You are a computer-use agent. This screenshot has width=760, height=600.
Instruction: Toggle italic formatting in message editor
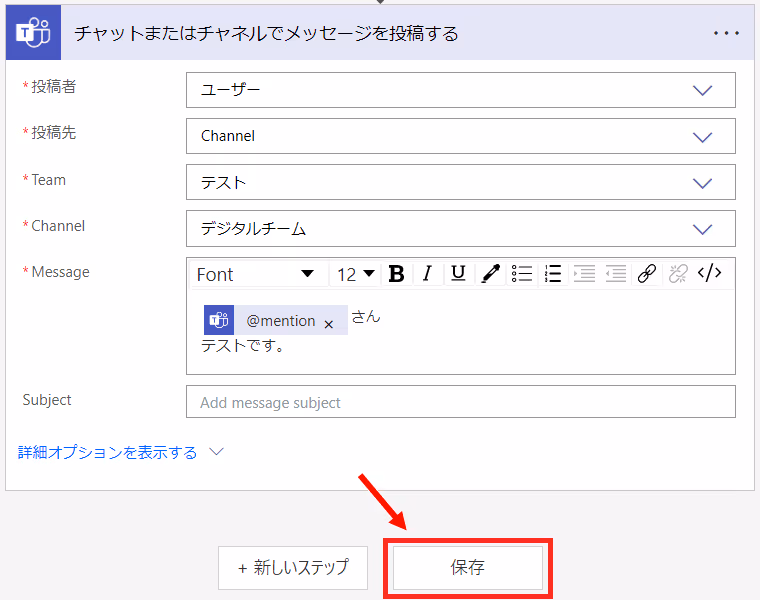tap(427, 274)
